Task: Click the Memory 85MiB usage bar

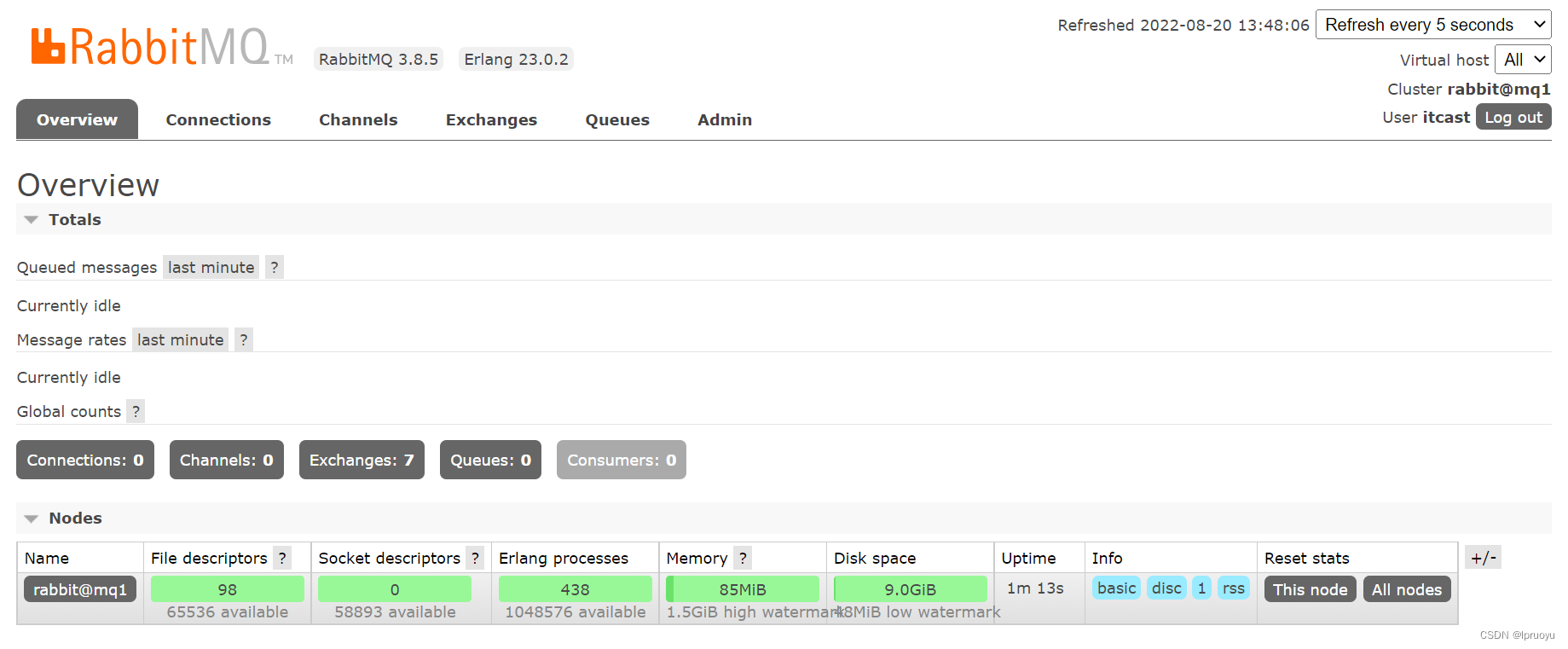Action: (x=743, y=589)
